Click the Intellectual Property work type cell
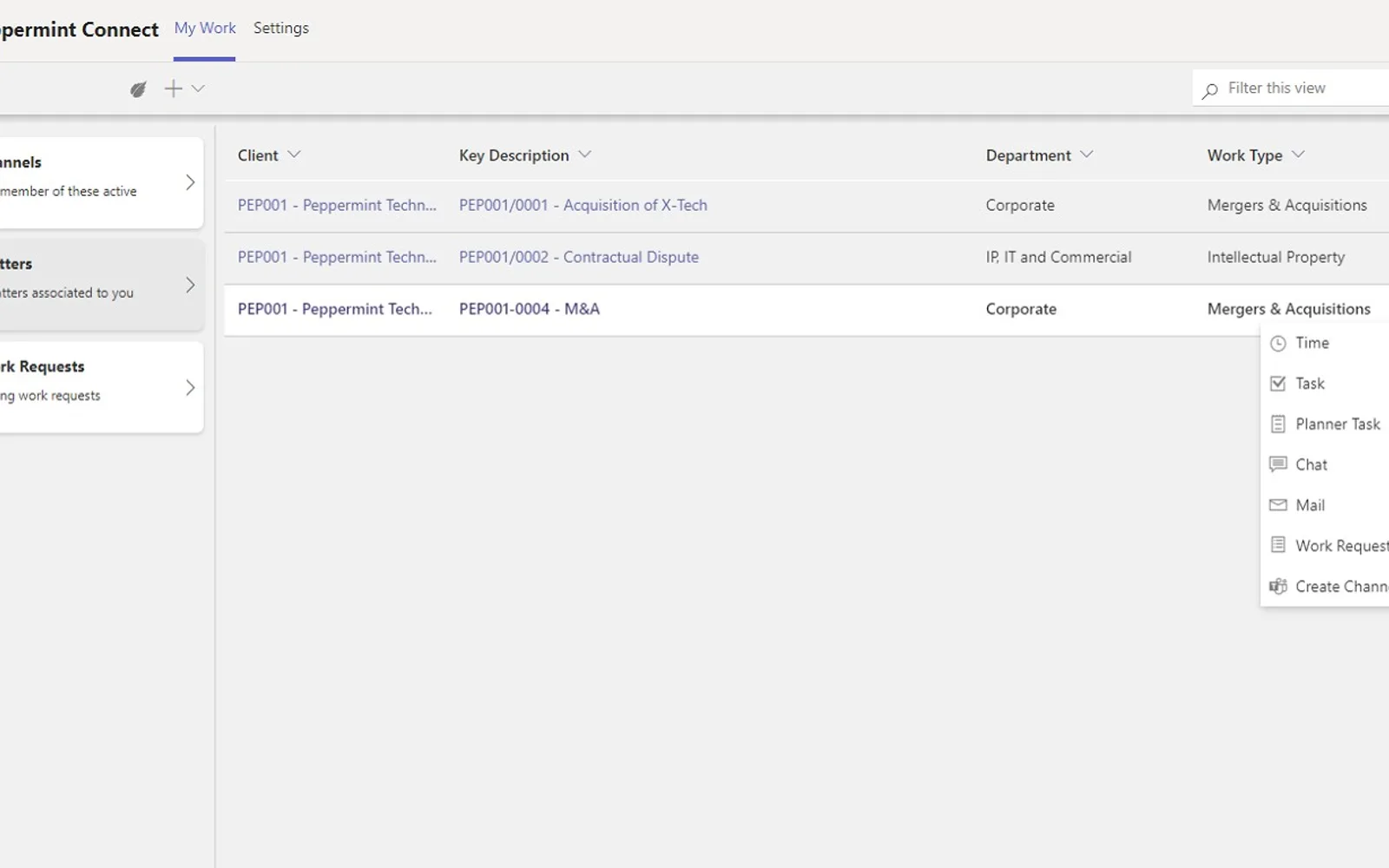 1276,257
